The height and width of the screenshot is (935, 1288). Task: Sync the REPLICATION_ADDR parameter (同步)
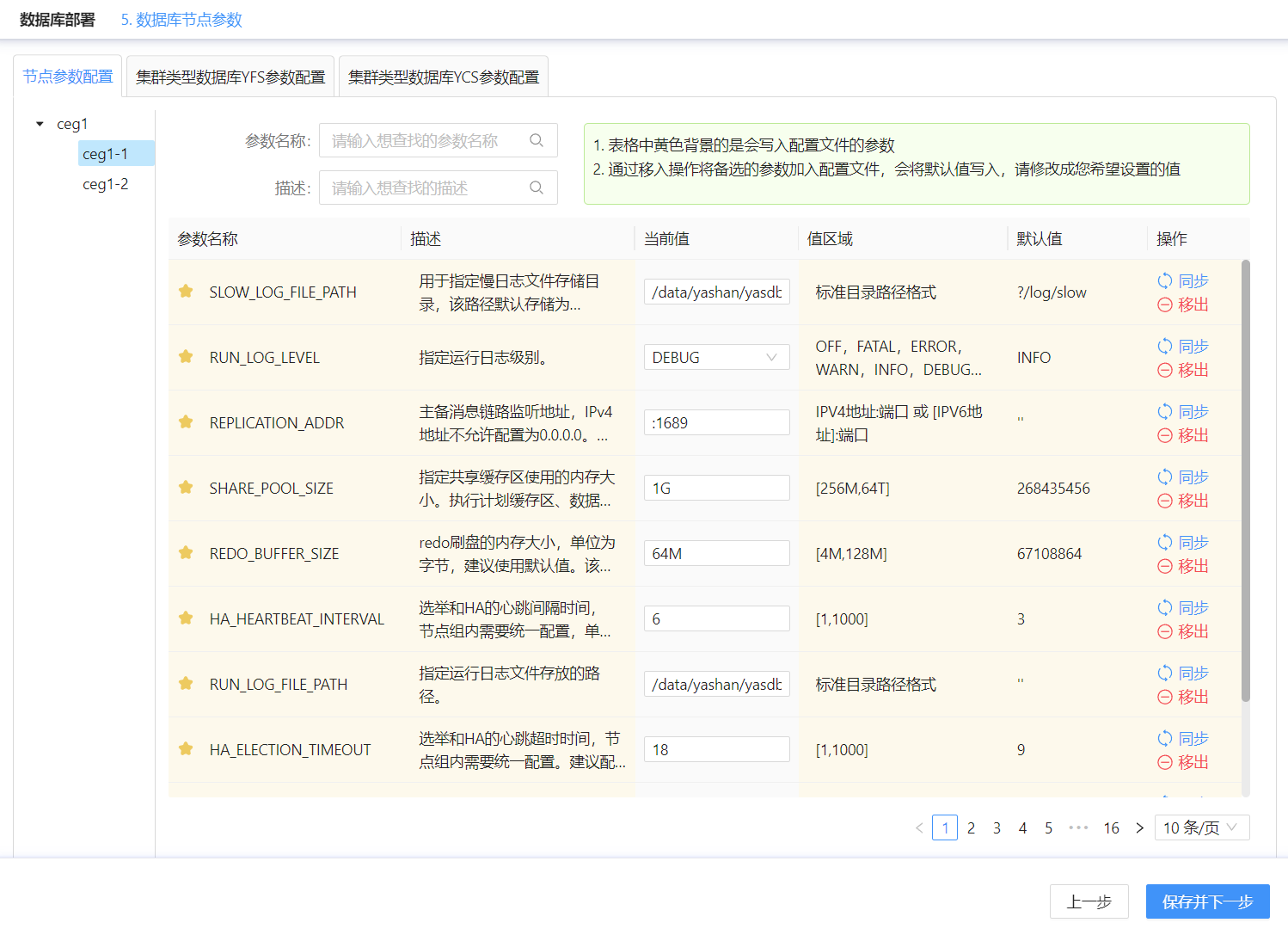coord(1183,411)
